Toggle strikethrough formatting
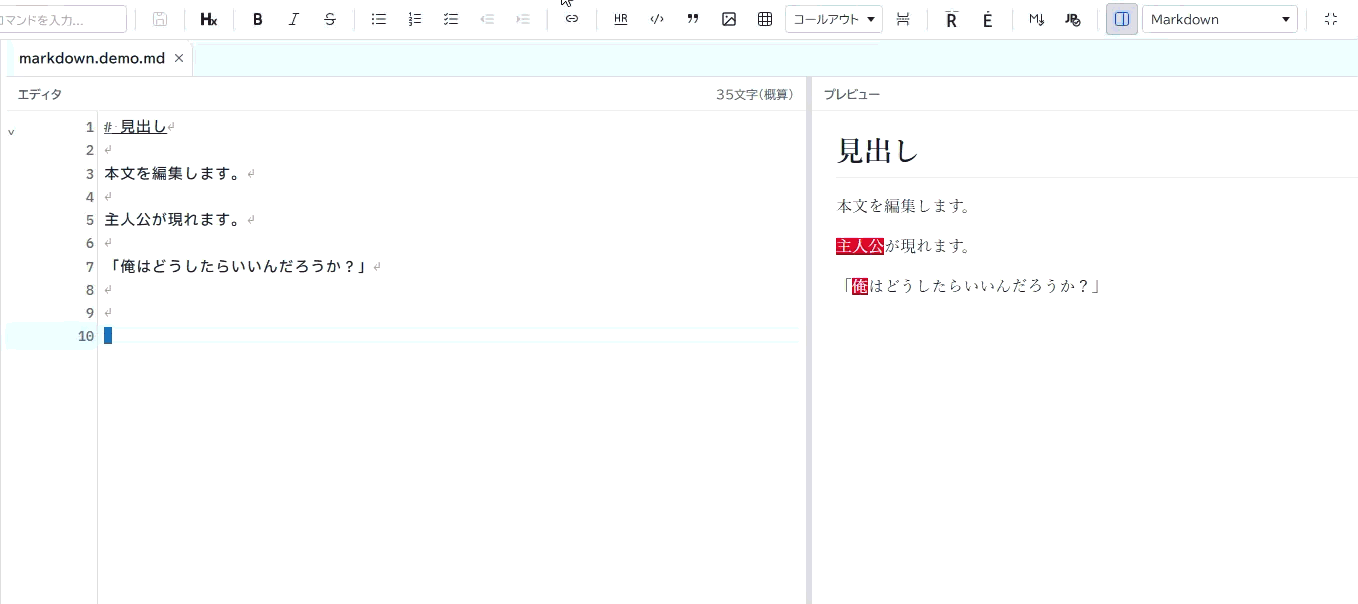 (330, 19)
